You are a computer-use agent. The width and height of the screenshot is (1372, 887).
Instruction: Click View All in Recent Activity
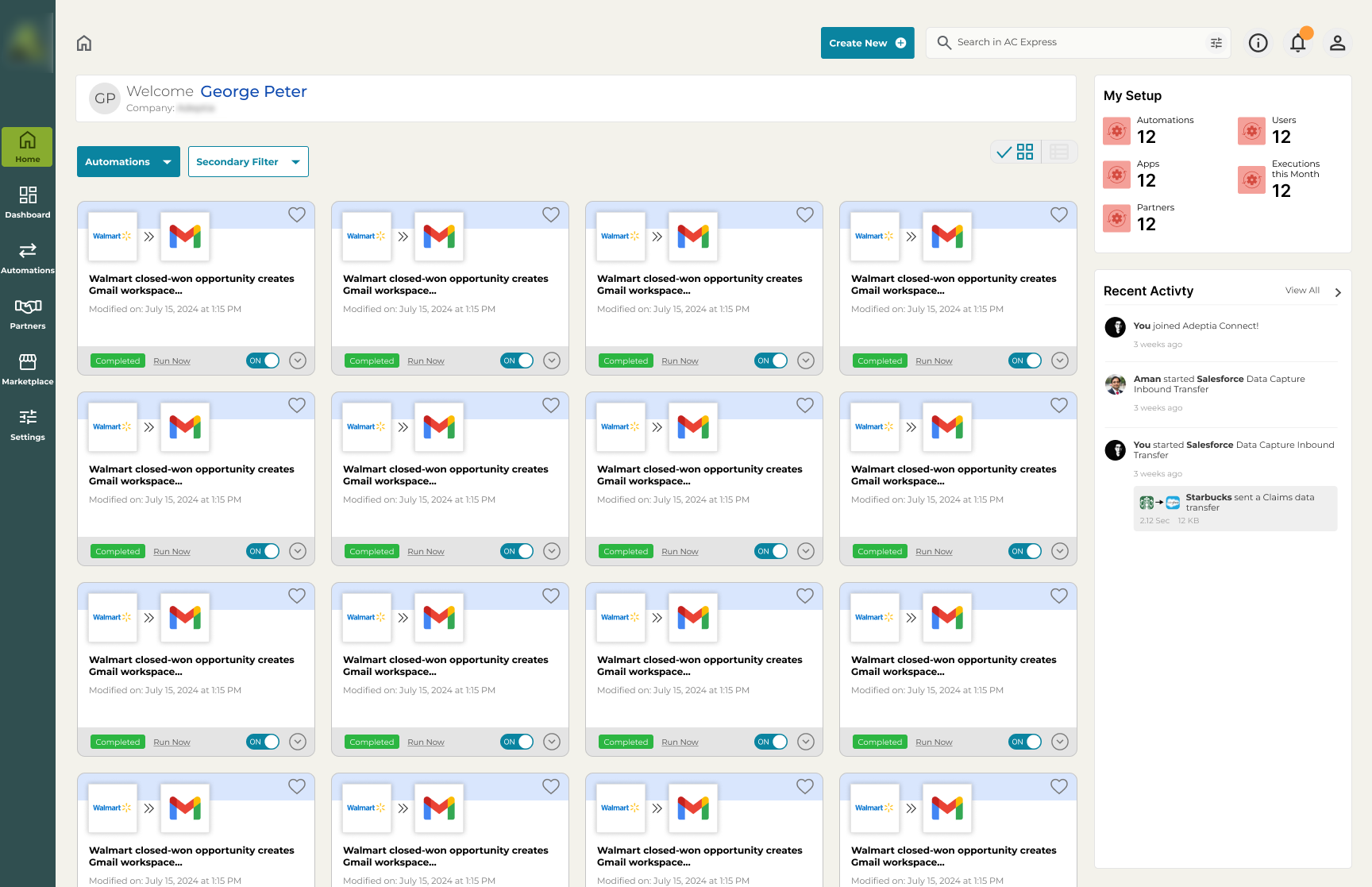coord(1302,291)
